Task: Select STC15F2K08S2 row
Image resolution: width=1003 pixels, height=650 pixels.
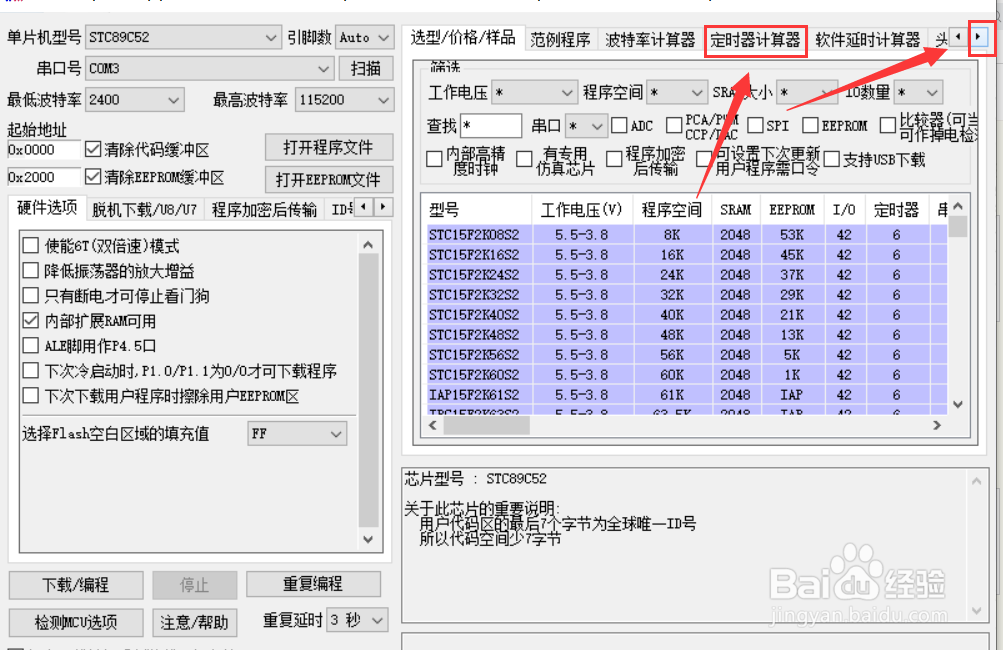Action: (686, 235)
